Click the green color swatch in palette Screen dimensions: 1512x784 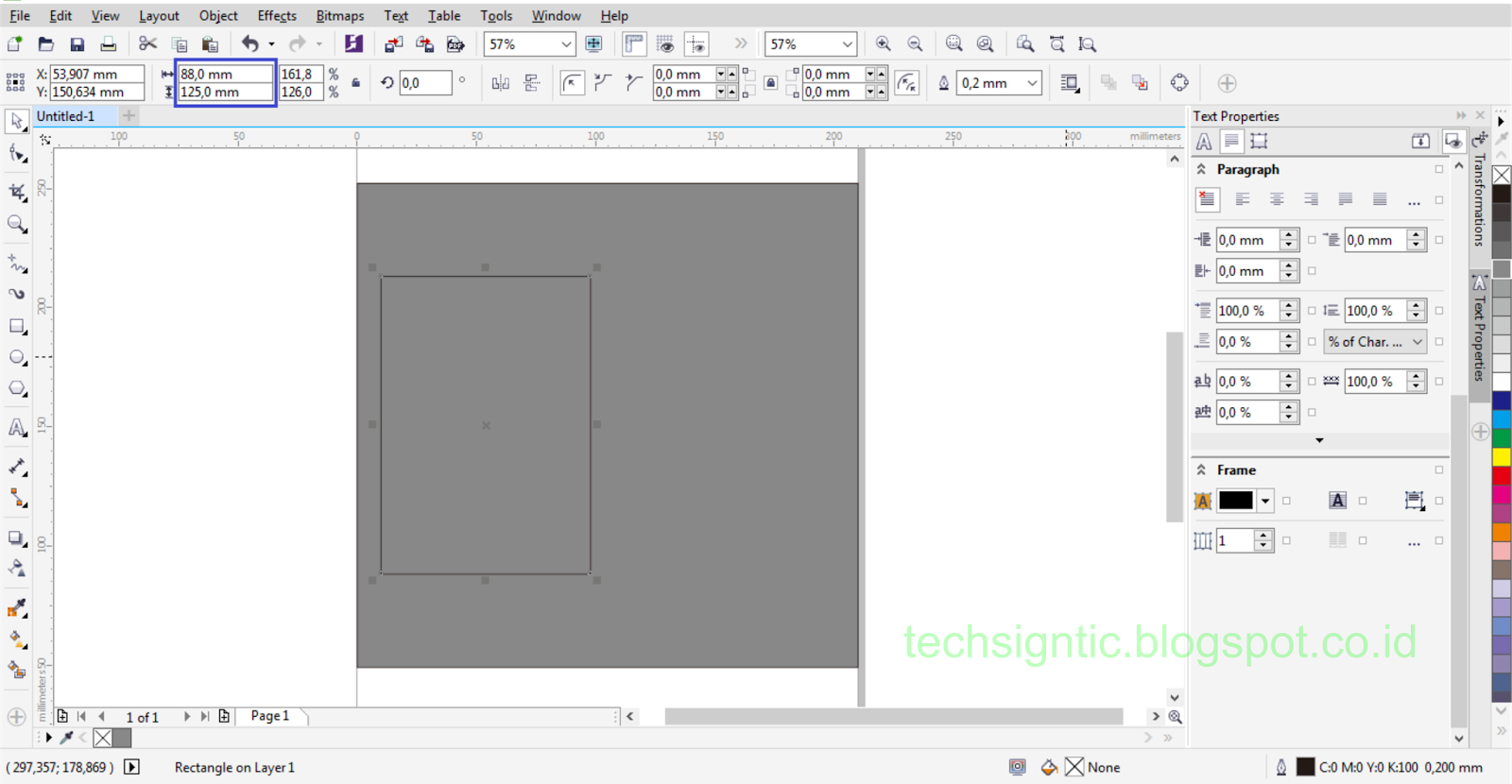click(x=1501, y=438)
